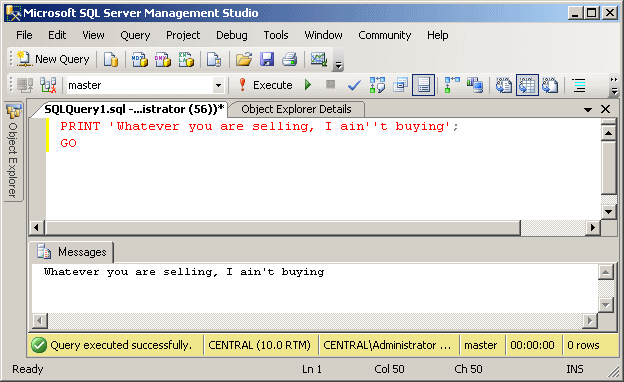The height and width of the screenshot is (382, 624).
Task: Click the editor vertical scrollbar down arrow
Action: [608, 211]
